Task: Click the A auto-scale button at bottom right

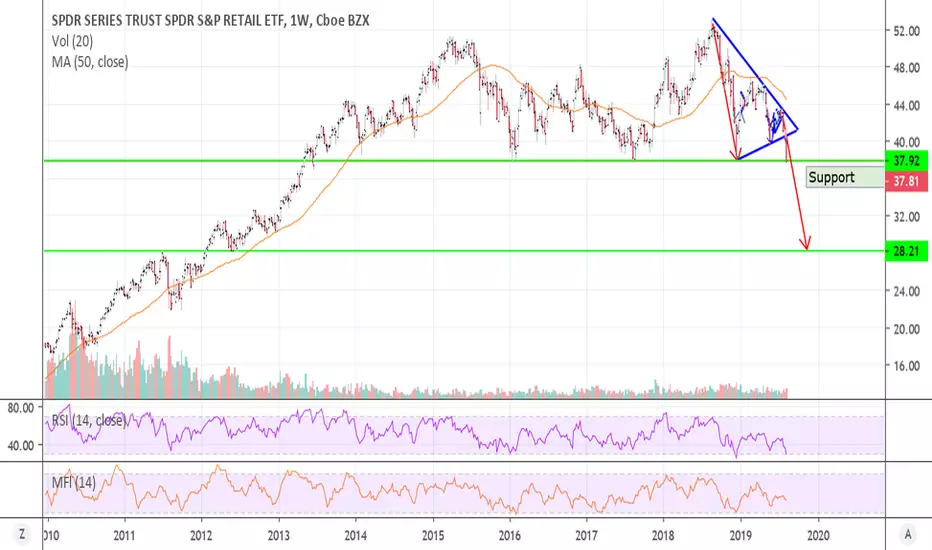Action: pyautogui.click(x=908, y=535)
